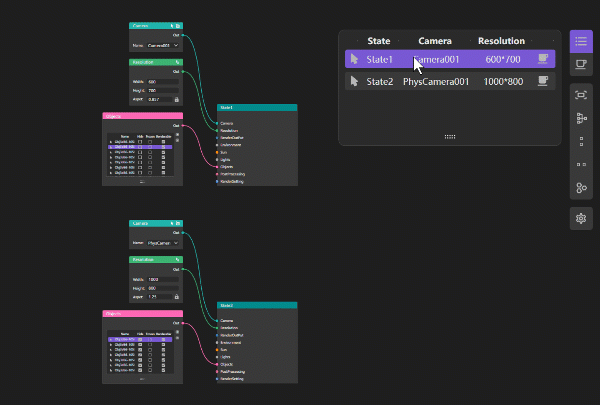Toggle aspect lock on lower Resolution node

tap(177, 297)
